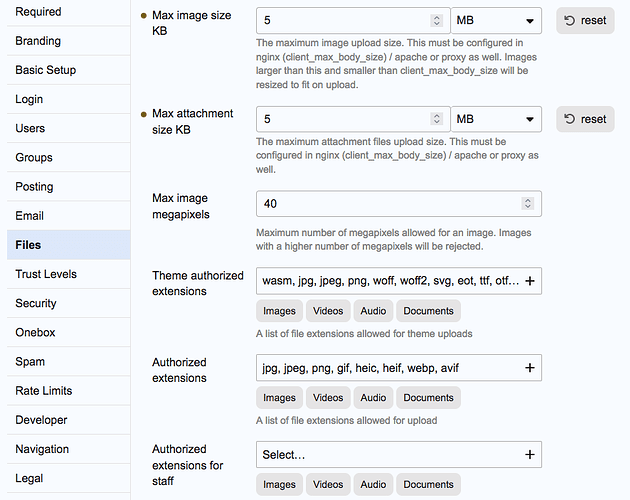Click Max attachment size stepper arrows

437,119
